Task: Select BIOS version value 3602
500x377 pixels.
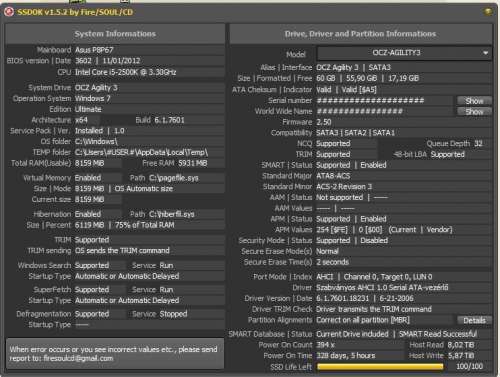Action: 83,61
